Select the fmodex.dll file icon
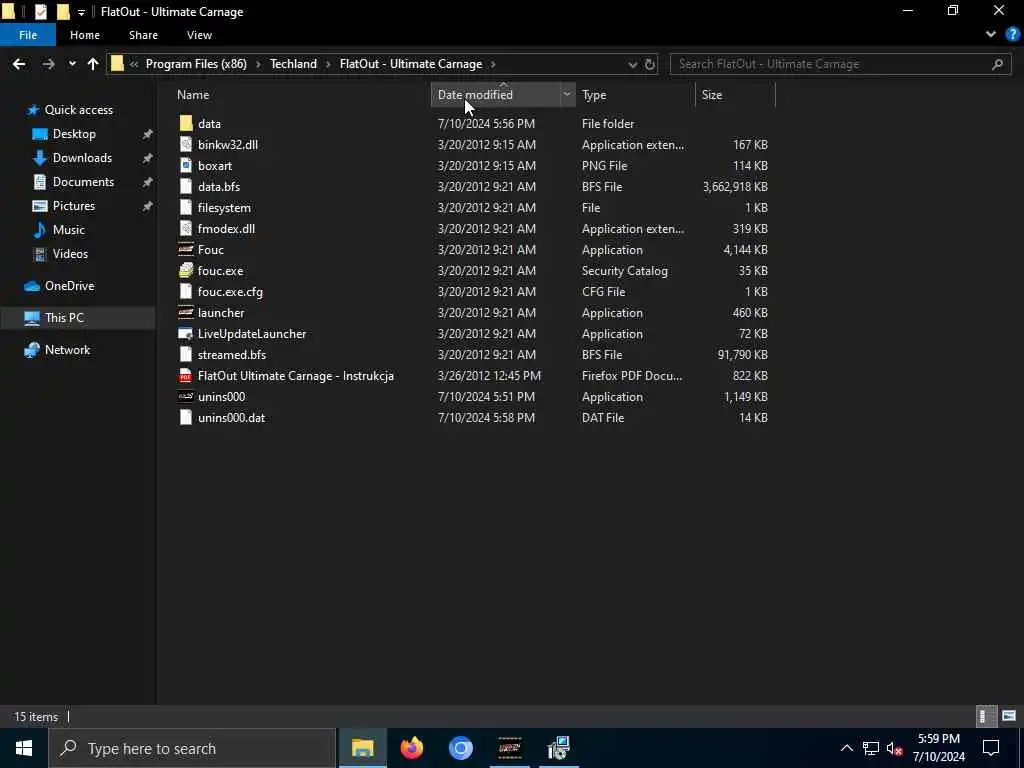This screenshot has width=1024, height=768. click(186, 229)
